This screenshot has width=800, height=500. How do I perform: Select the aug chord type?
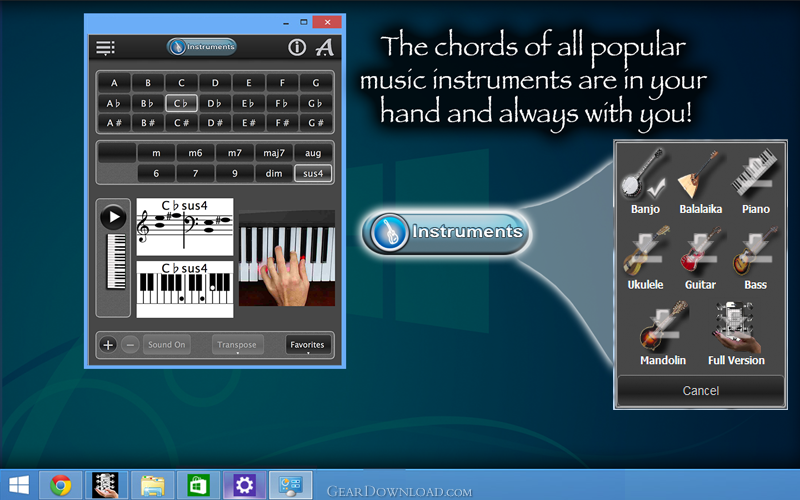(313, 153)
